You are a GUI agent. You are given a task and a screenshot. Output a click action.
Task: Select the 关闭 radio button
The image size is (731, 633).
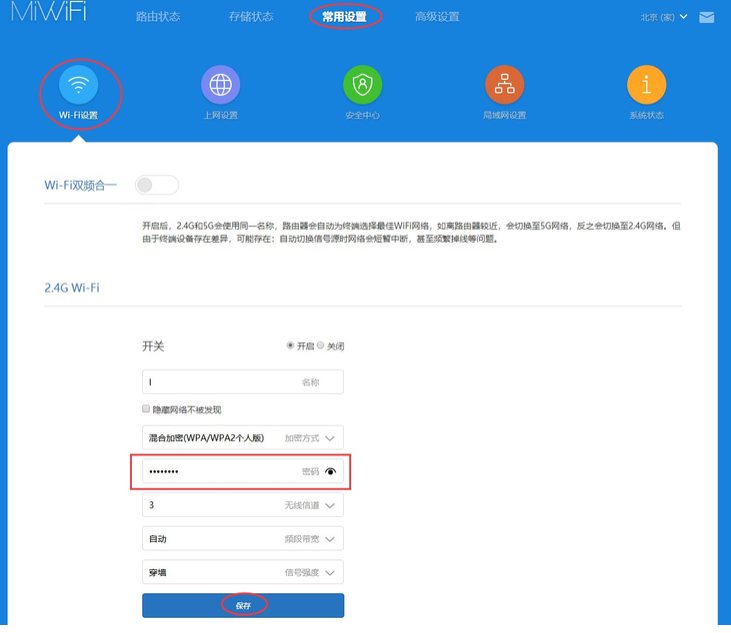pyautogui.click(x=321, y=346)
